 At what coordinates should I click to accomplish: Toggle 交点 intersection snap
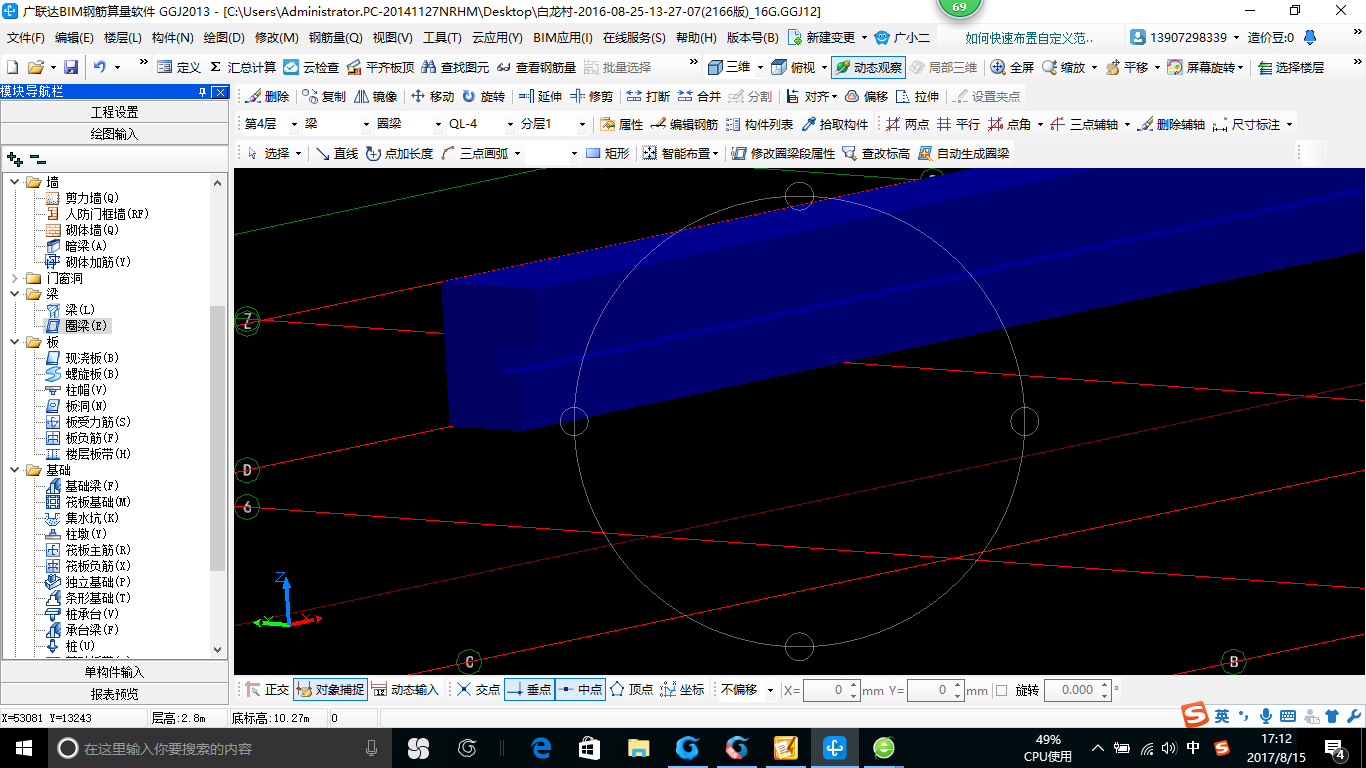click(x=478, y=690)
